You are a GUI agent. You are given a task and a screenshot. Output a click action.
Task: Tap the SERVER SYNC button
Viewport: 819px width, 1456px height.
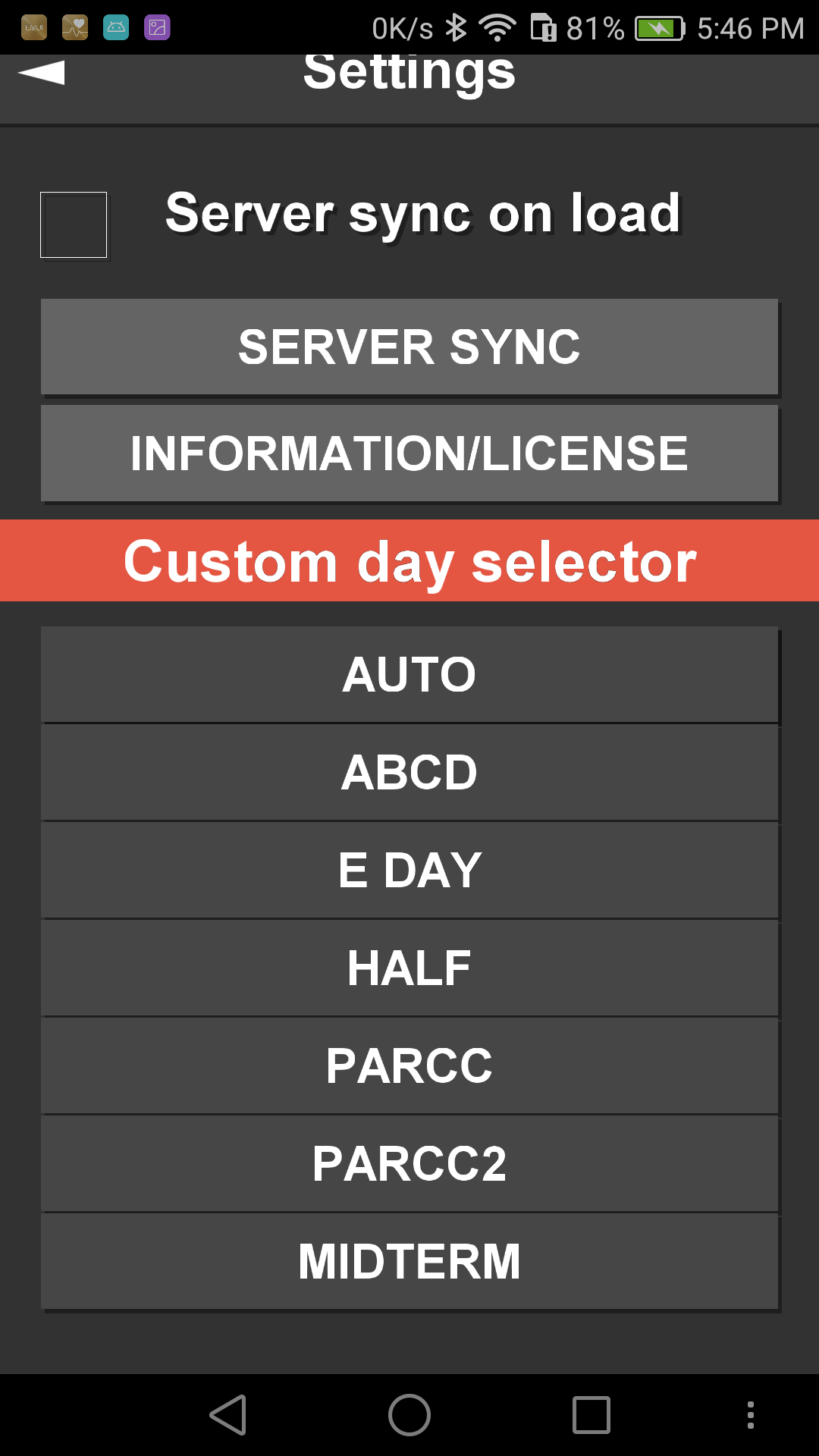point(409,347)
